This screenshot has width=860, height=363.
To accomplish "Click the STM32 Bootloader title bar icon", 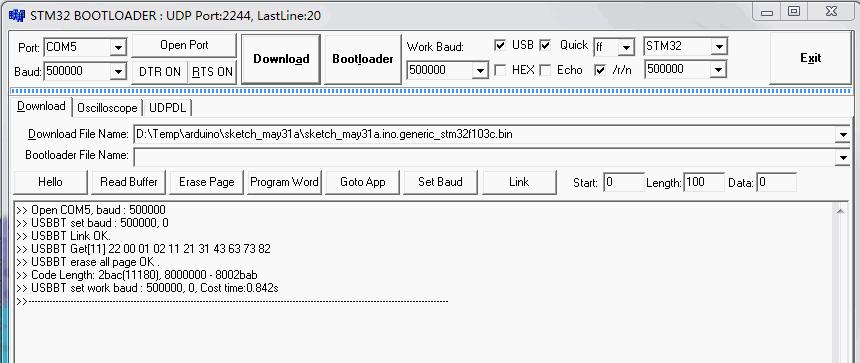I will pos(16,15).
